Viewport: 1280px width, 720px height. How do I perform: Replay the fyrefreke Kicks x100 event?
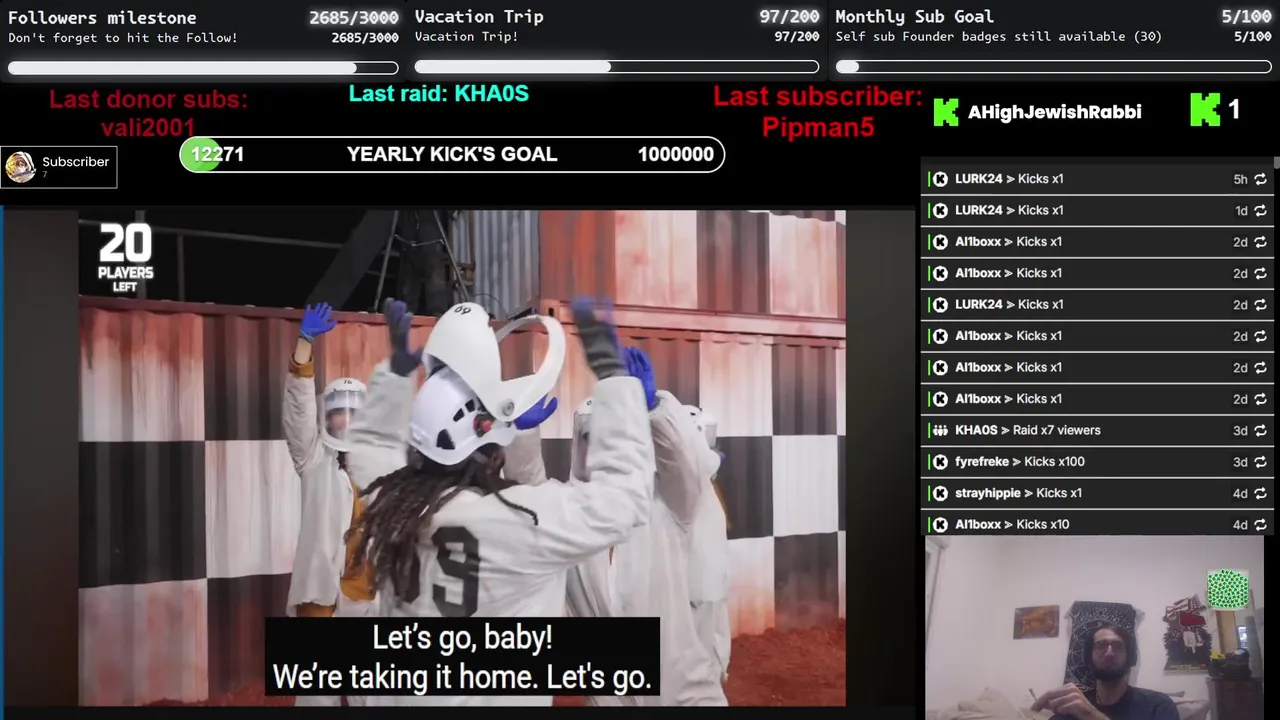[1260, 461]
